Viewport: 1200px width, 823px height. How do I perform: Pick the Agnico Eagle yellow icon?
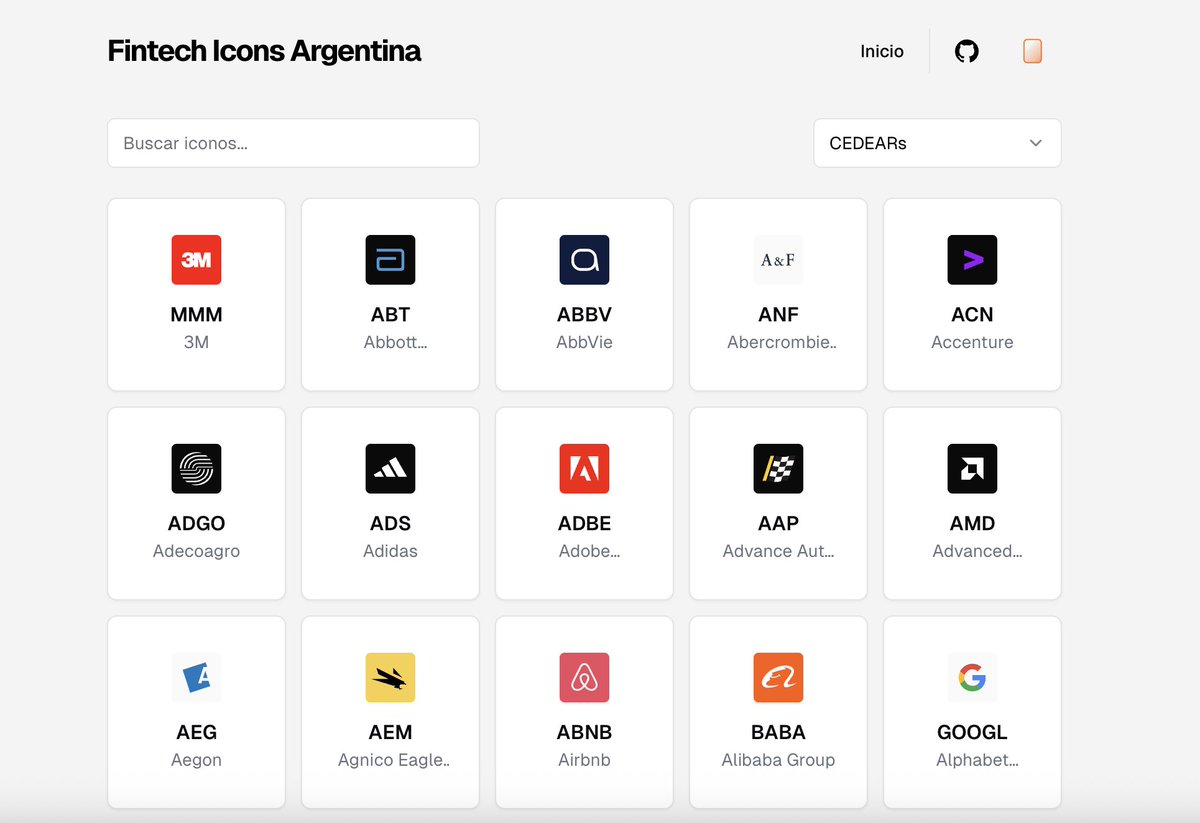coord(390,678)
